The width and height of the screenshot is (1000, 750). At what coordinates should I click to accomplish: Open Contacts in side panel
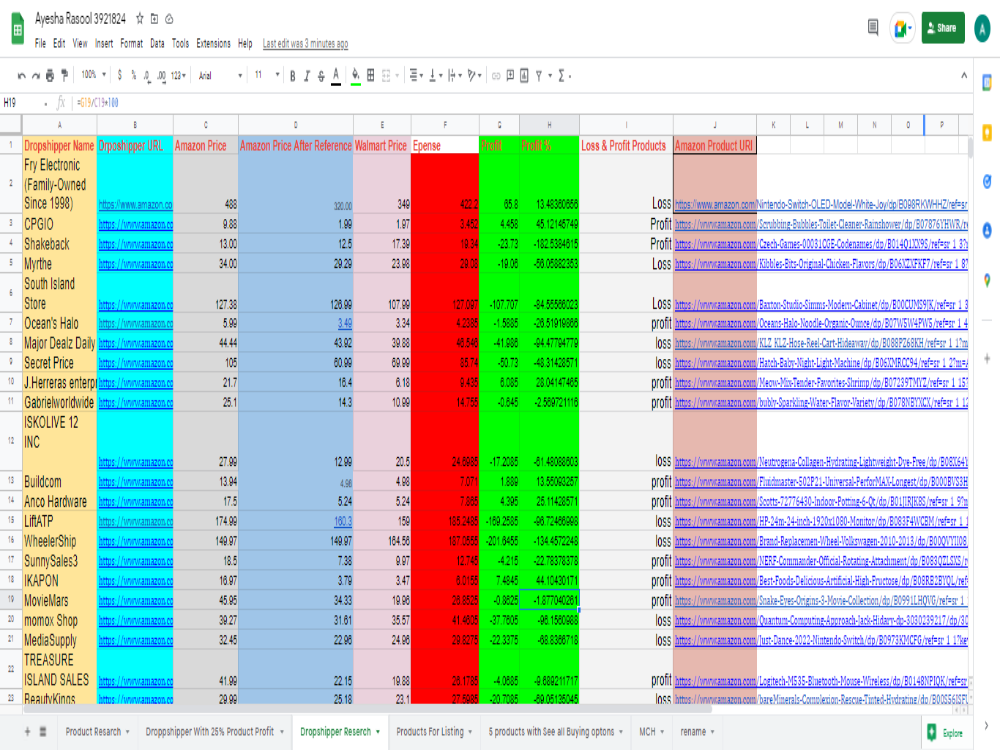tap(987, 231)
